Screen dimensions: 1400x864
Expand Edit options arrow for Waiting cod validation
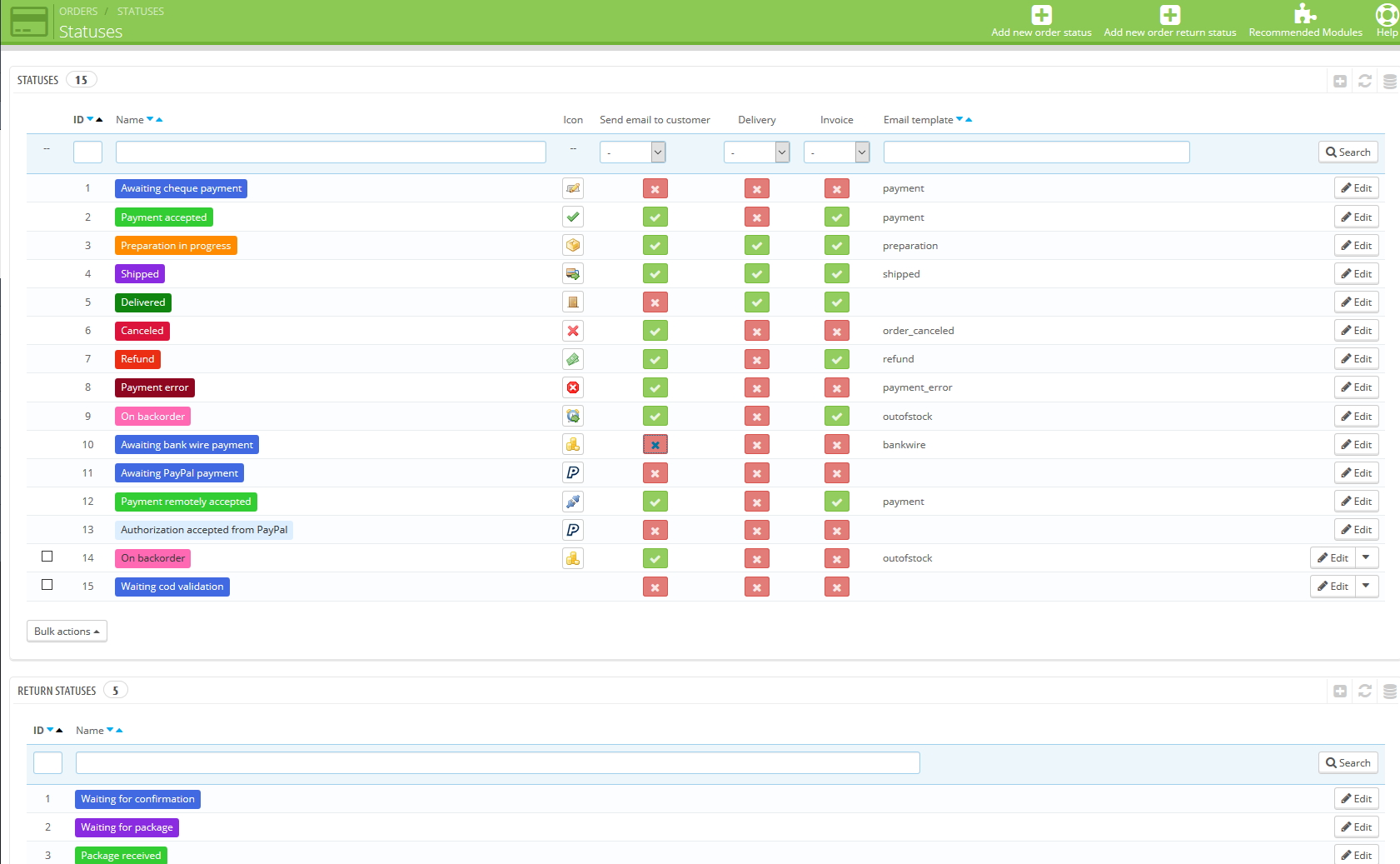[x=1367, y=586]
